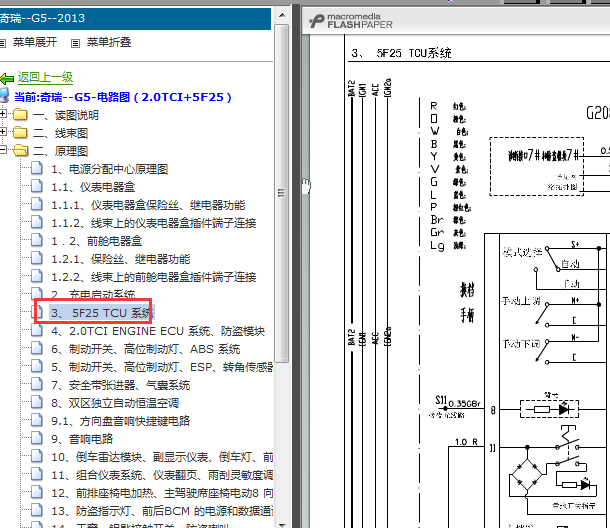Select the 原理图 folder
The image size is (610, 528).
click(x=60, y=151)
